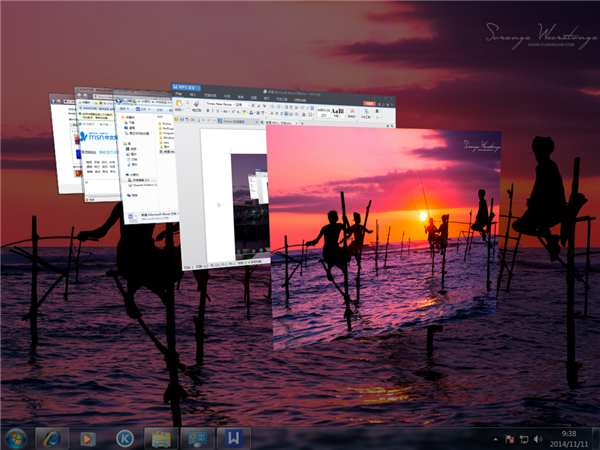
Task: Click the Show Desktop strip at taskbar end
Action: pos(596,438)
